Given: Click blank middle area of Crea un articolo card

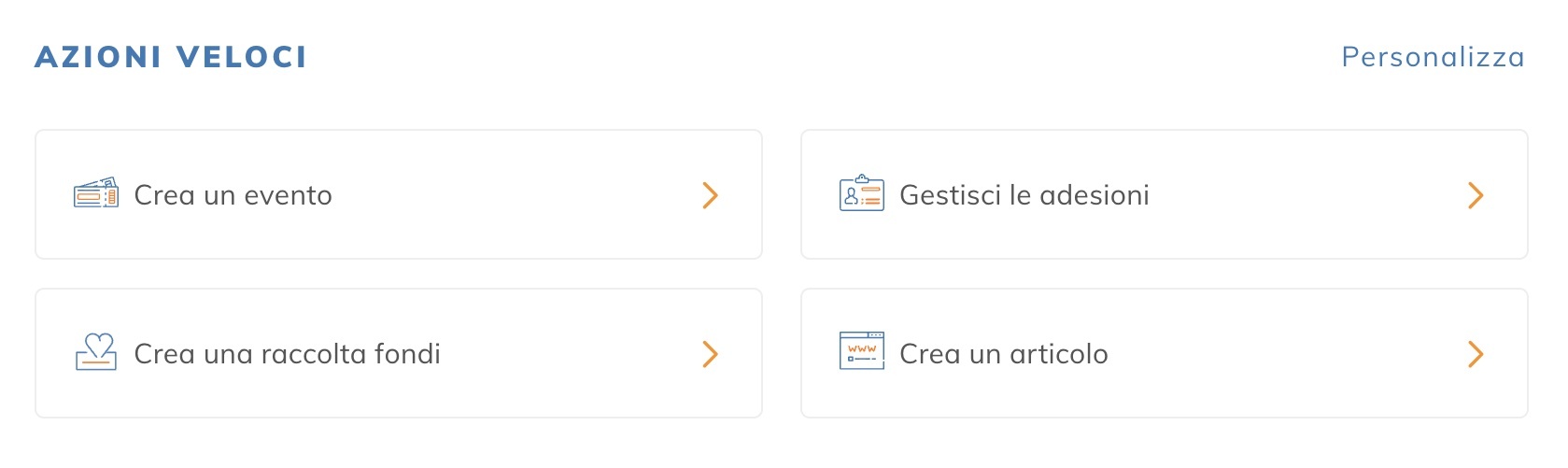Looking at the screenshot, I should [1289, 354].
